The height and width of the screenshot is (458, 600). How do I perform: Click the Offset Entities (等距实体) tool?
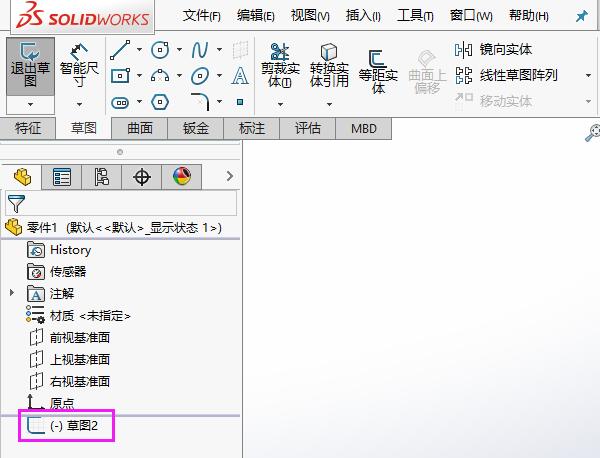378,72
